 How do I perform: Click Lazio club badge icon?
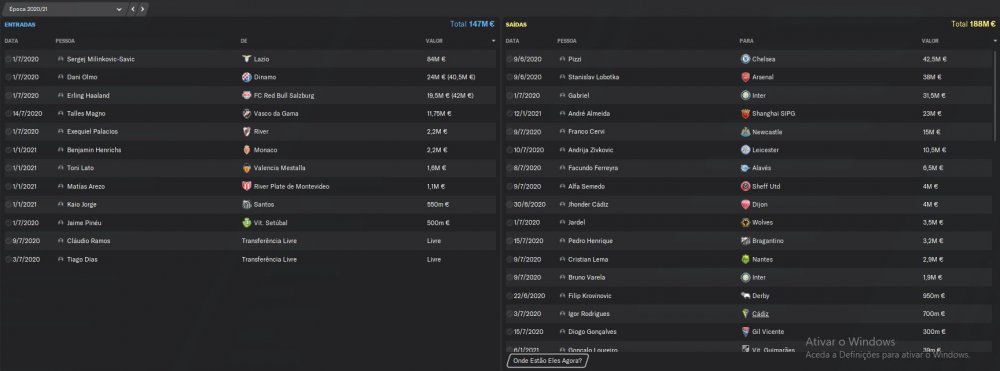(246, 59)
